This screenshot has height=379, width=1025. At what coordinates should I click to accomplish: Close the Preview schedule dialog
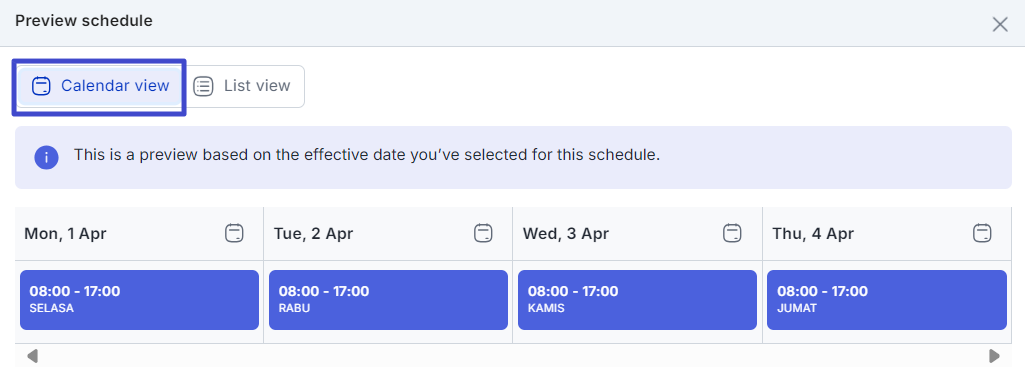coord(1000,25)
